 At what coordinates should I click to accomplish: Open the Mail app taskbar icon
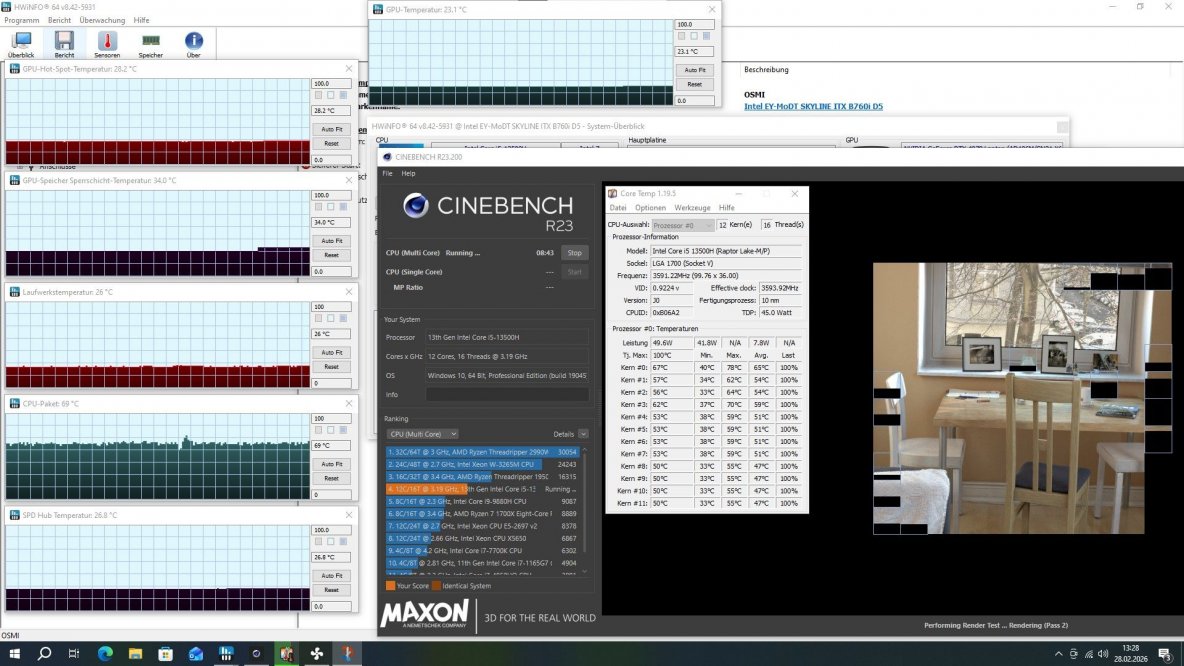point(196,654)
